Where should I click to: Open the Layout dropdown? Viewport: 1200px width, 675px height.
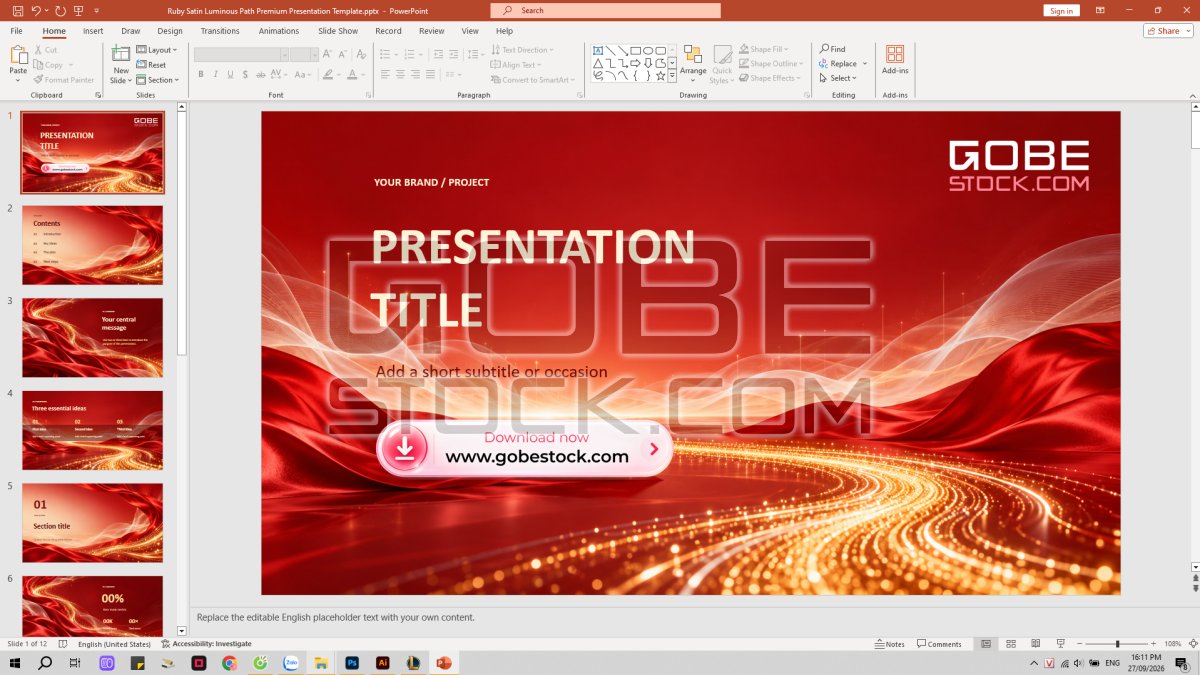click(x=156, y=50)
